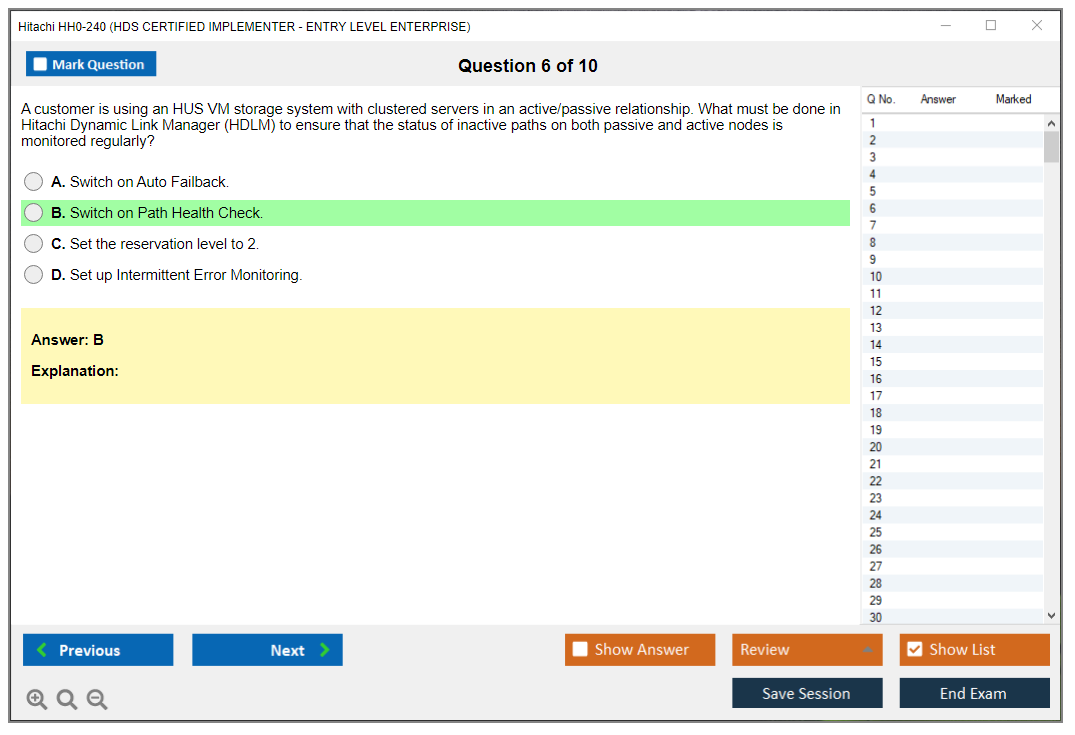Click the zoom reset magnifier icon
This screenshot has width=1075, height=735.
click(x=67, y=700)
